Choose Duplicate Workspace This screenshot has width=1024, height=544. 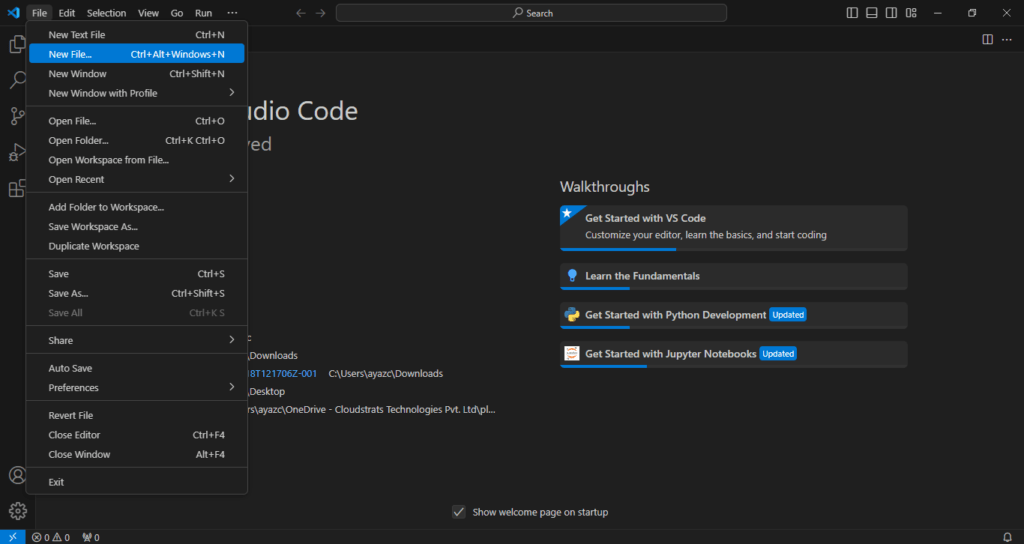pyautogui.click(x=136, y=246)
